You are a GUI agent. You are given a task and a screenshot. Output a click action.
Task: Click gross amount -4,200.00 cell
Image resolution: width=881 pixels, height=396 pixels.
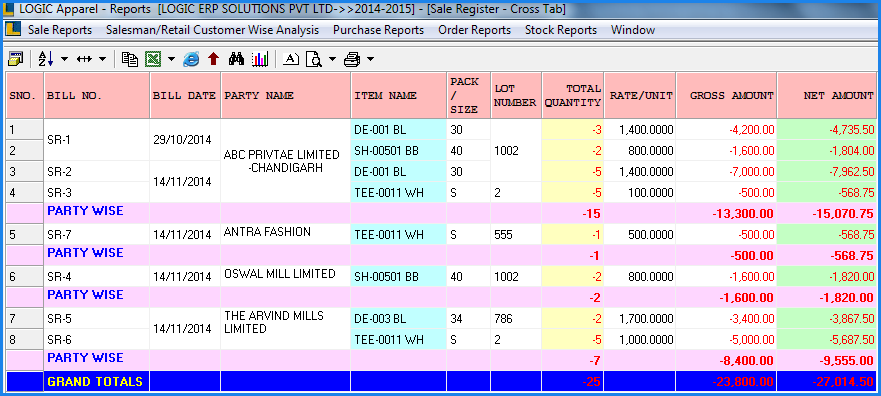coord(726,129)
